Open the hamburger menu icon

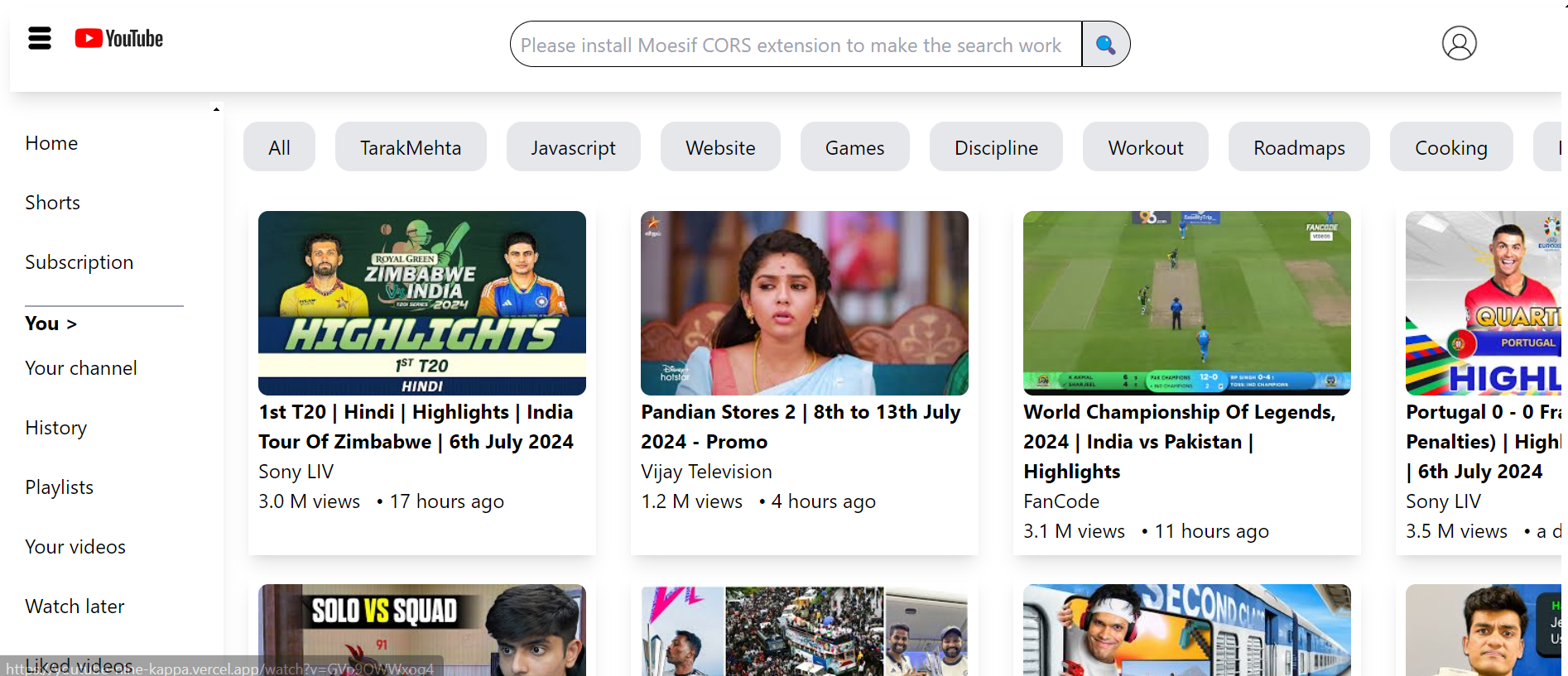point(40,38)
